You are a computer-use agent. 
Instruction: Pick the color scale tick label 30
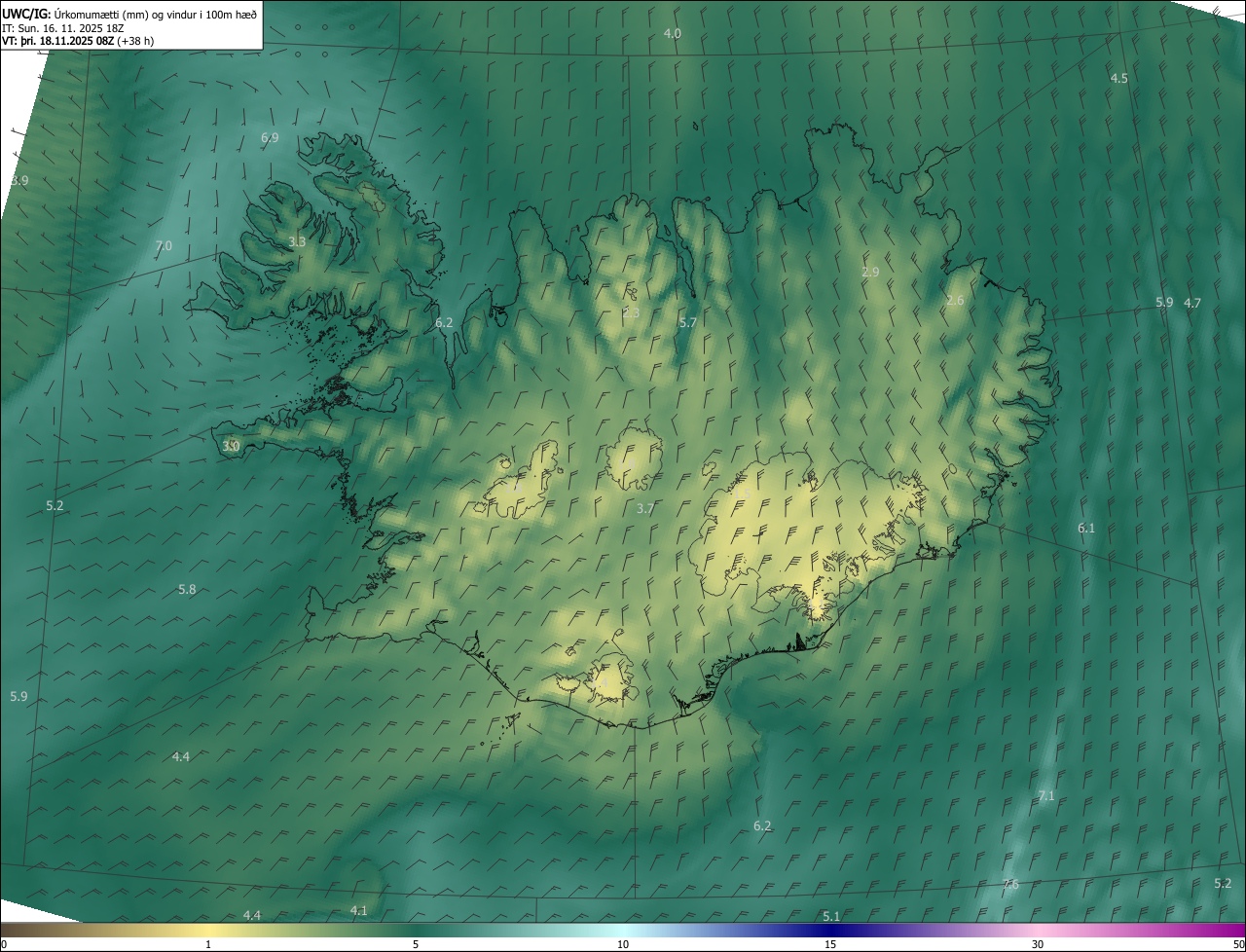[1038, 945]
